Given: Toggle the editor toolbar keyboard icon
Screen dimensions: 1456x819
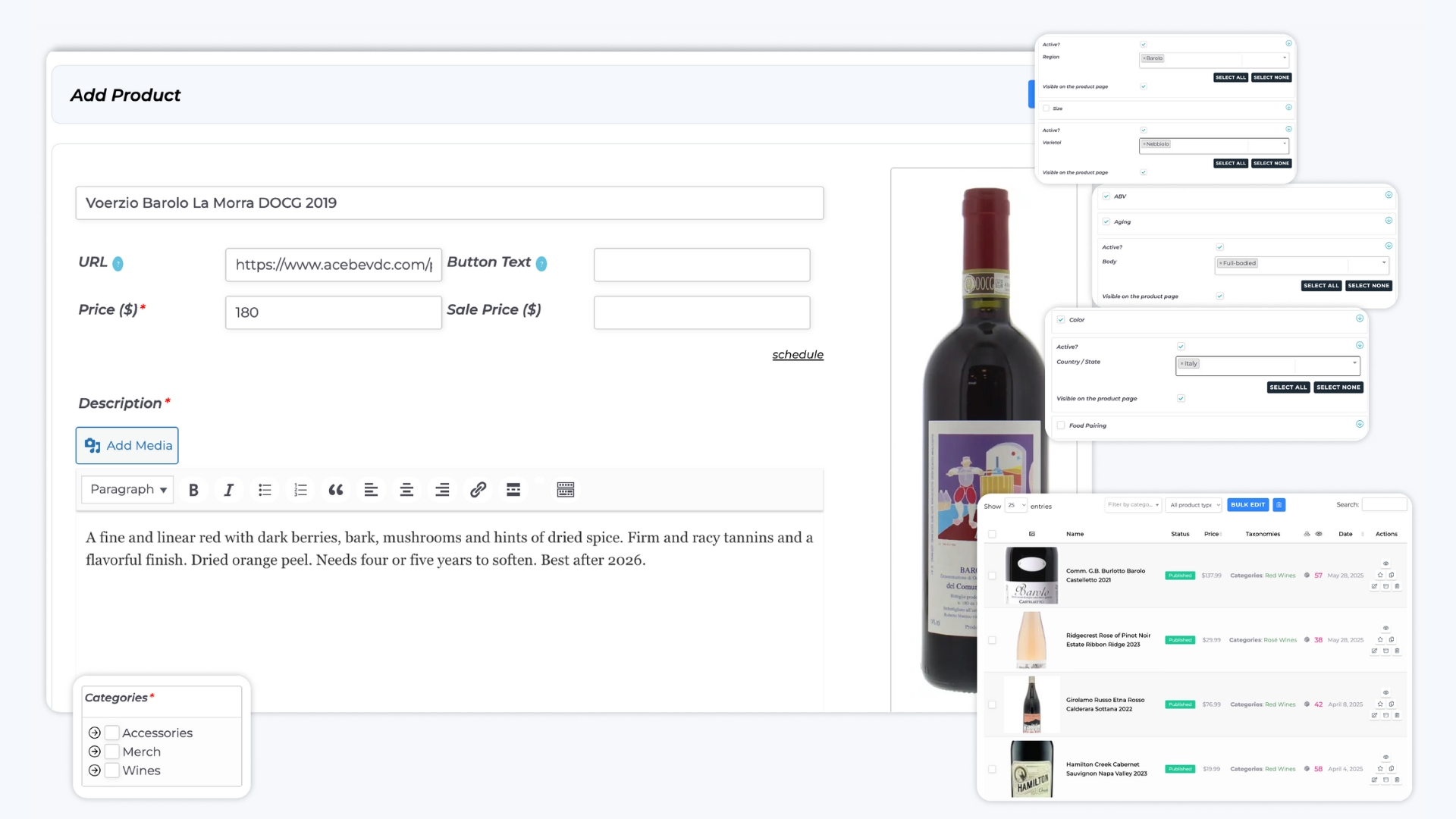Looking at the screenshot, I should [x=566, y=490].
